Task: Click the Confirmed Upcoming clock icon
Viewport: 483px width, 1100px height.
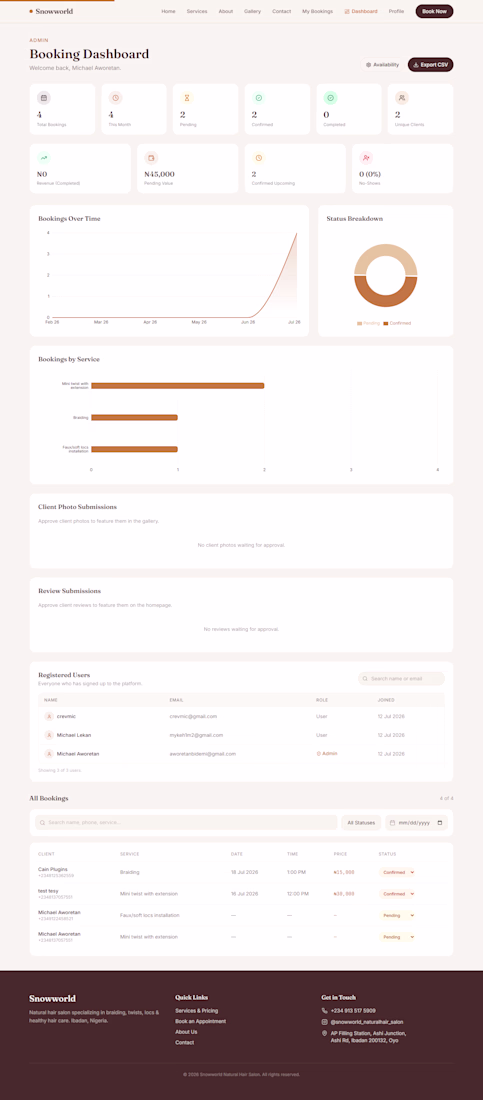Action: [x=258, y=158]
